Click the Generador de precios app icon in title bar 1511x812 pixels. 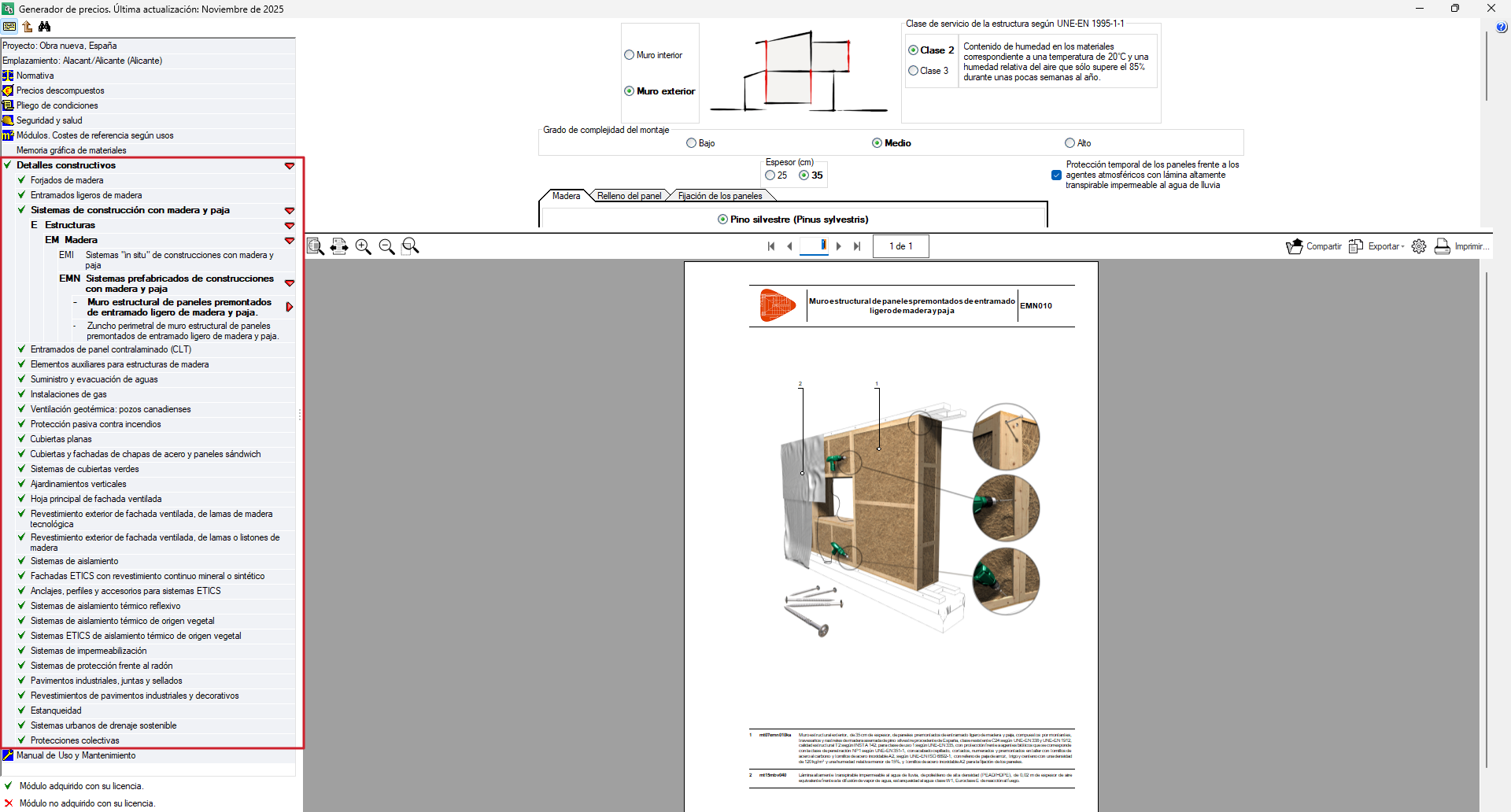tap(8, 9)
